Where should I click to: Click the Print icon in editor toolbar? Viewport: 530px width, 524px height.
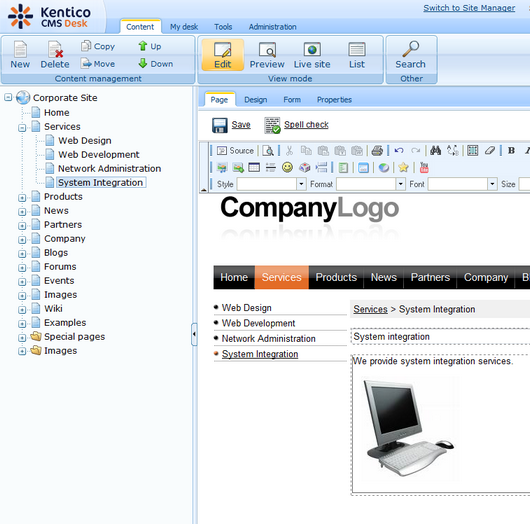coord(377,150)
